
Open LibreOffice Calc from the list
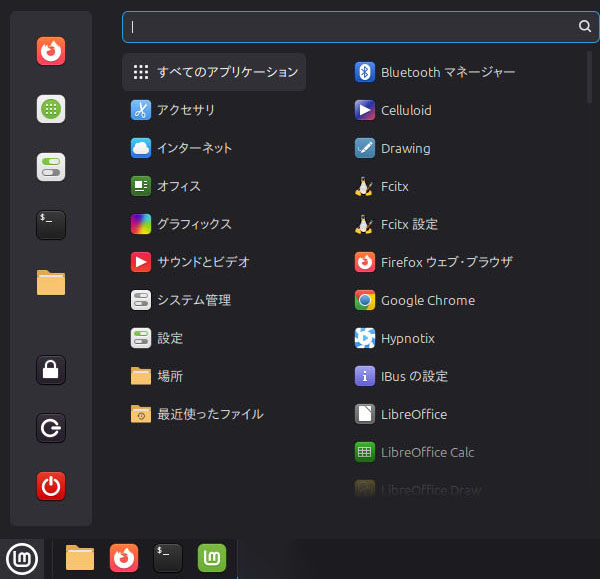coord(427,452)
